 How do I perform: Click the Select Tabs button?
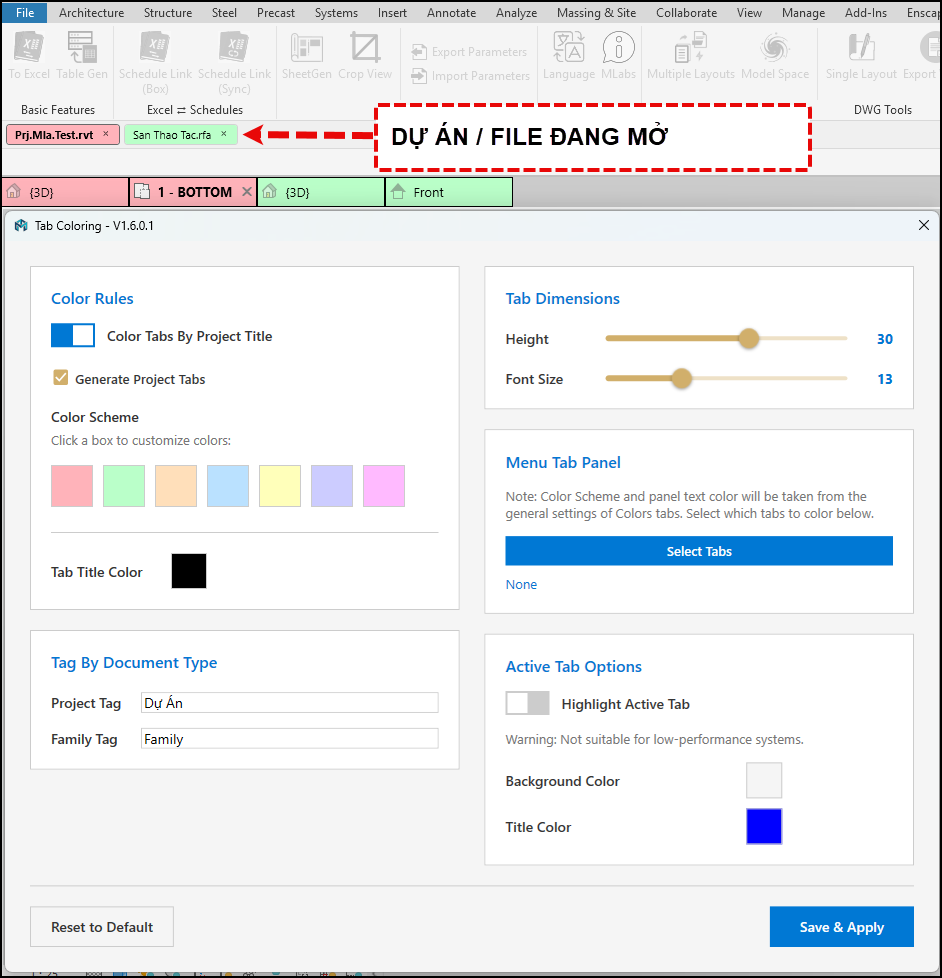tap(699, 551)
